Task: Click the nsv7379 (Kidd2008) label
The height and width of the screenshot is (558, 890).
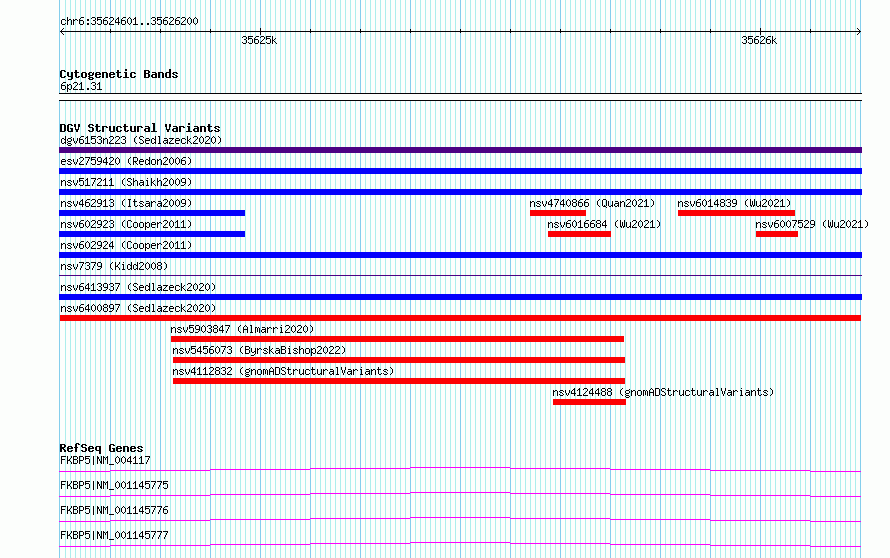Action: point(114,266)
